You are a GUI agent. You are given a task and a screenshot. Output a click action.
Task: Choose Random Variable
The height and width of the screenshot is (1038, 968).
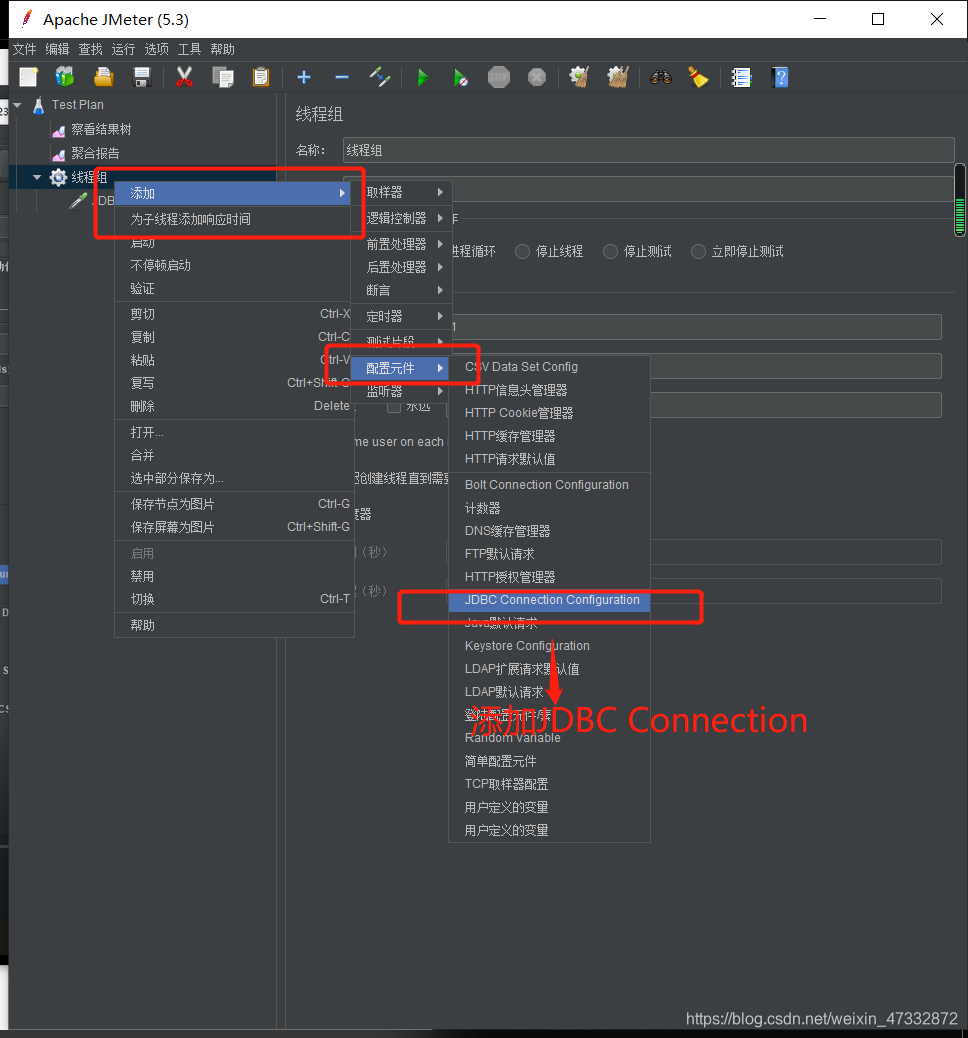[x=549, y=738]
